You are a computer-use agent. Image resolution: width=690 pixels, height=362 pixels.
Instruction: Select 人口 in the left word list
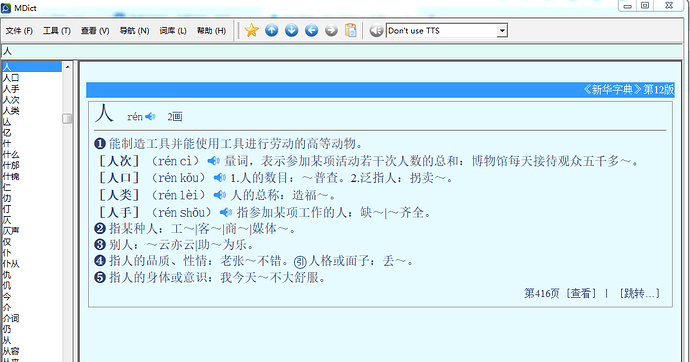[11, 78]
